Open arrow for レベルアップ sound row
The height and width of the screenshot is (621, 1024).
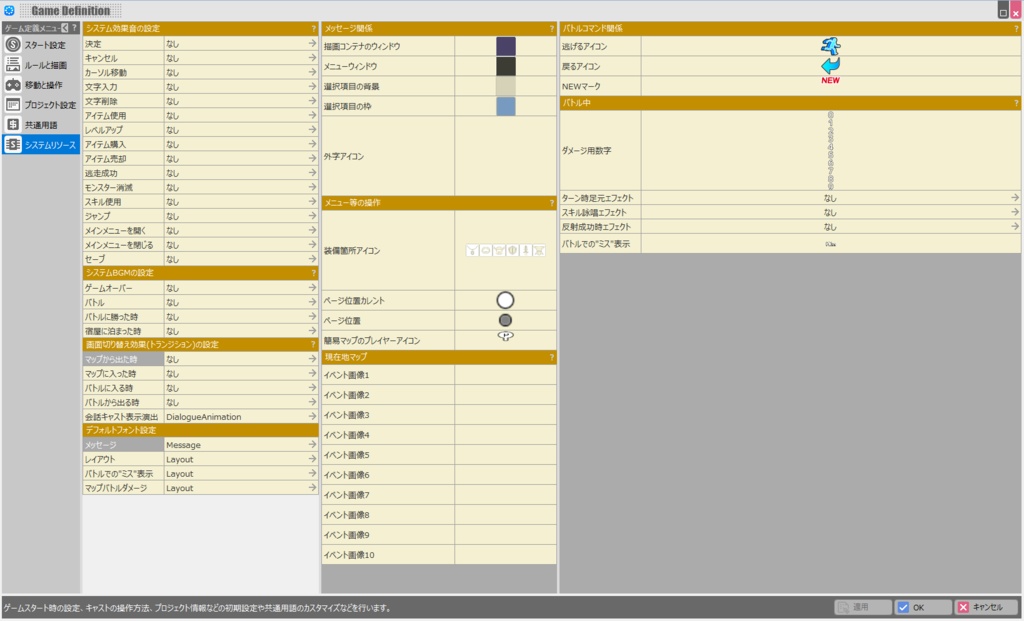[x=312, y=129]
